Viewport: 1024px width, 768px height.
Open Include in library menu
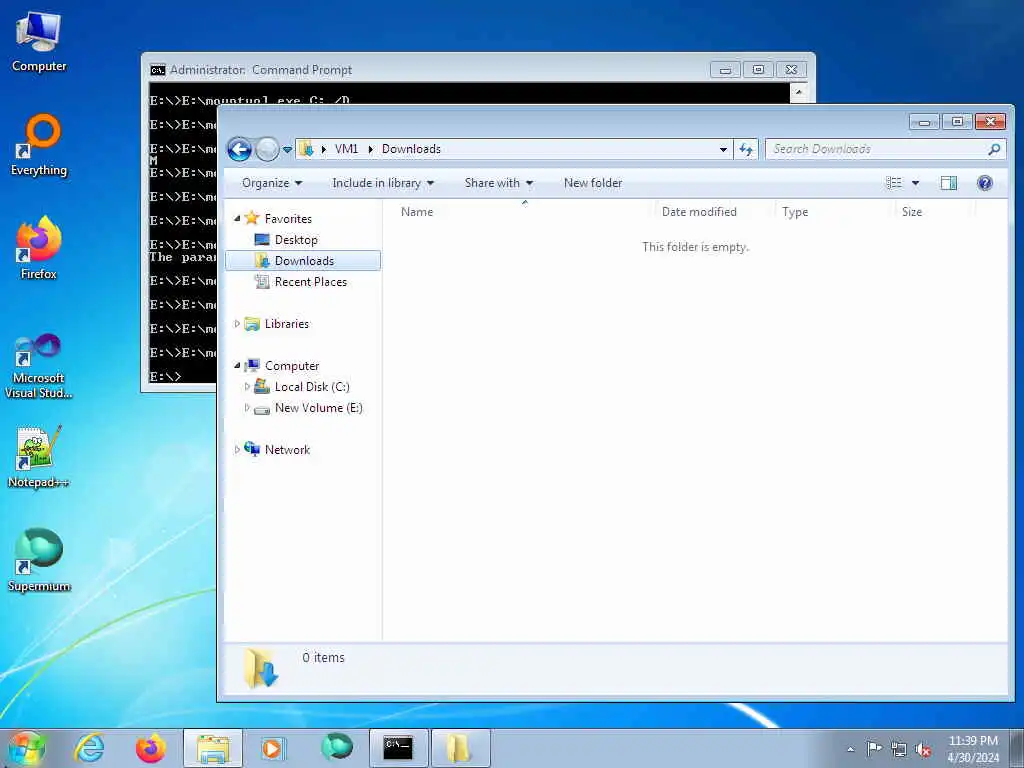pyautogui.click(x=383, y=183)
